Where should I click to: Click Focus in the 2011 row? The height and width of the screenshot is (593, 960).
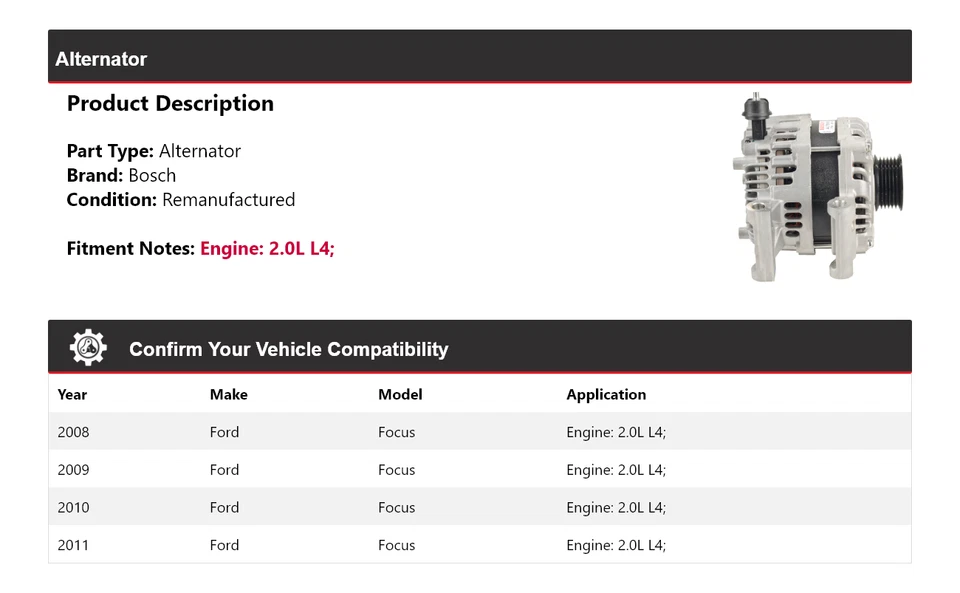396,545
